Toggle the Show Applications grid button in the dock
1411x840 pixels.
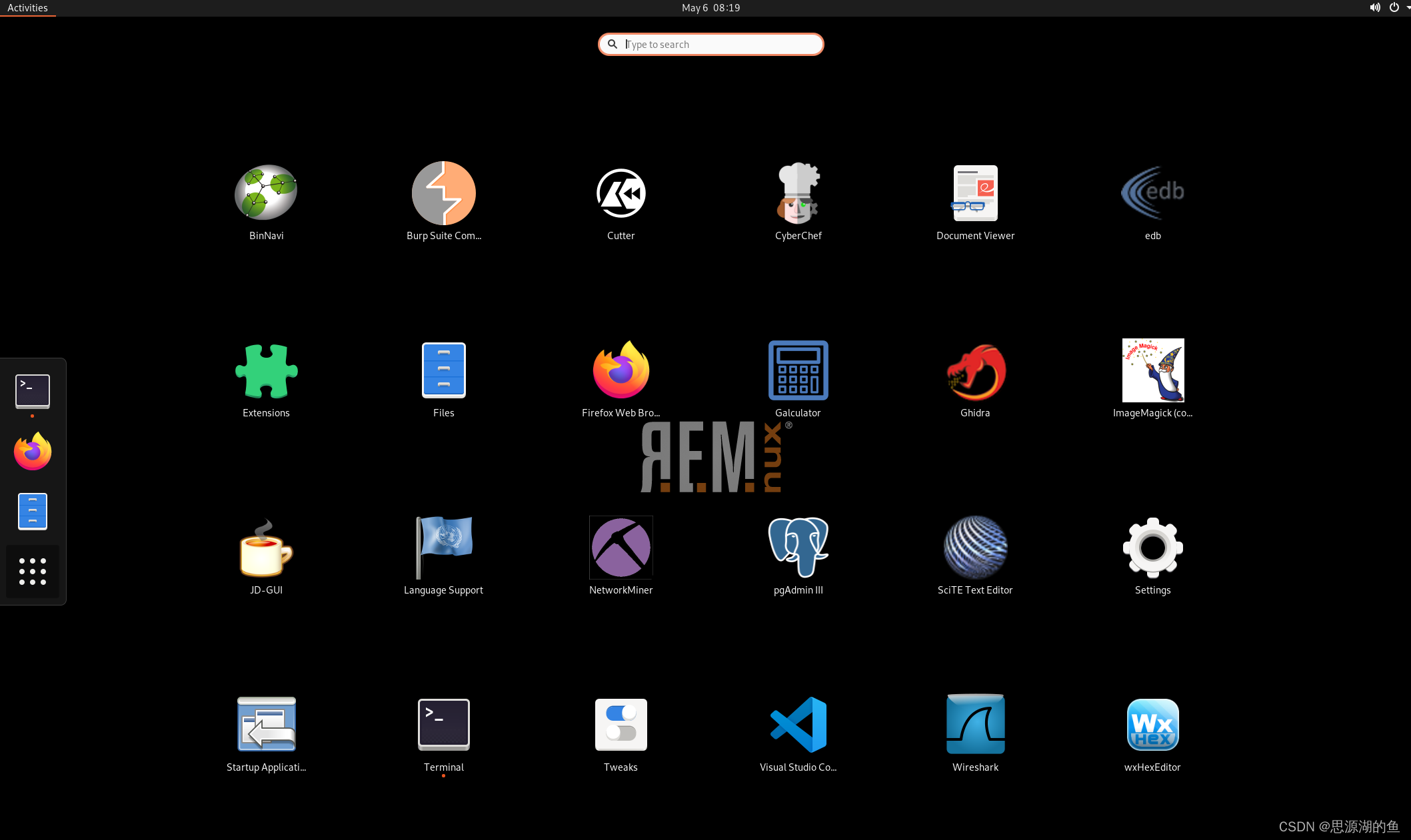[x=33, y=572]
